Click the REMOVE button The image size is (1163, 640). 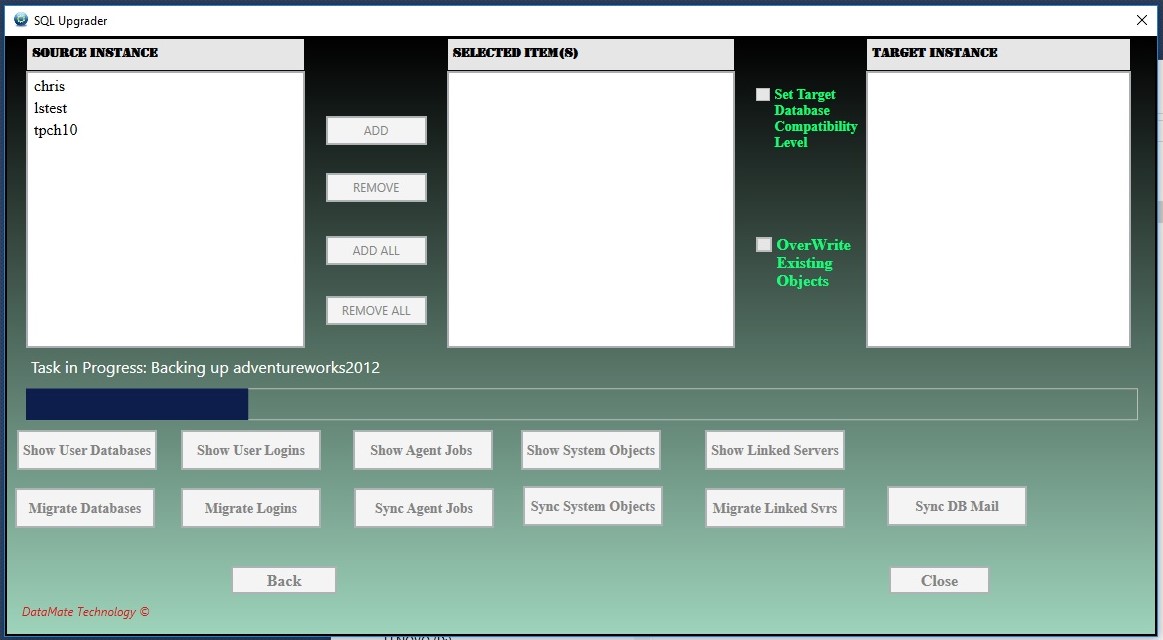click(x=376, y=188)
